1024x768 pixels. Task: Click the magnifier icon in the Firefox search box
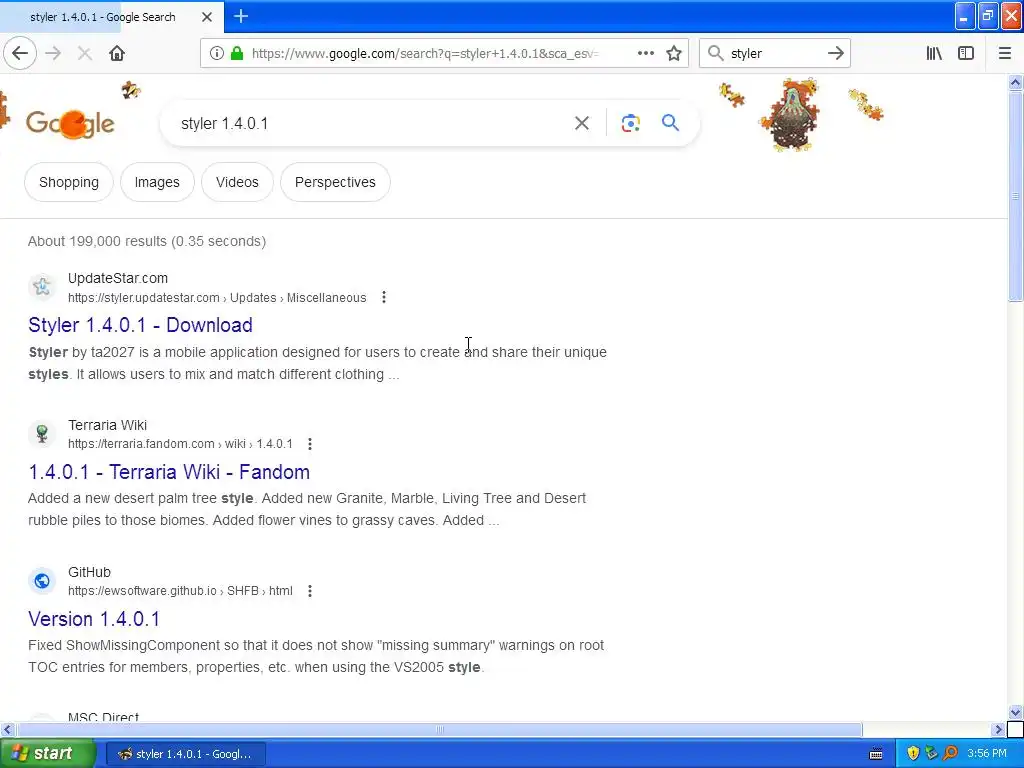716,54
